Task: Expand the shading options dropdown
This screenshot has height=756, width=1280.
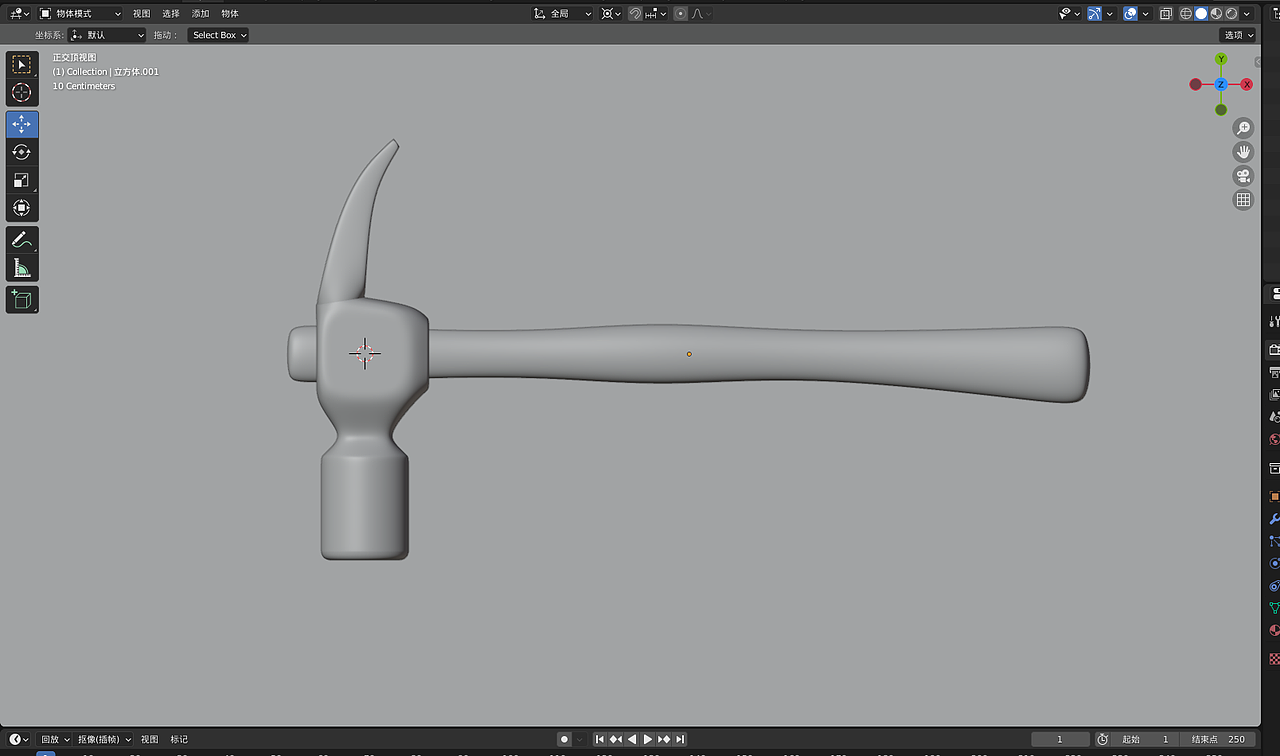Action: 1247,14
